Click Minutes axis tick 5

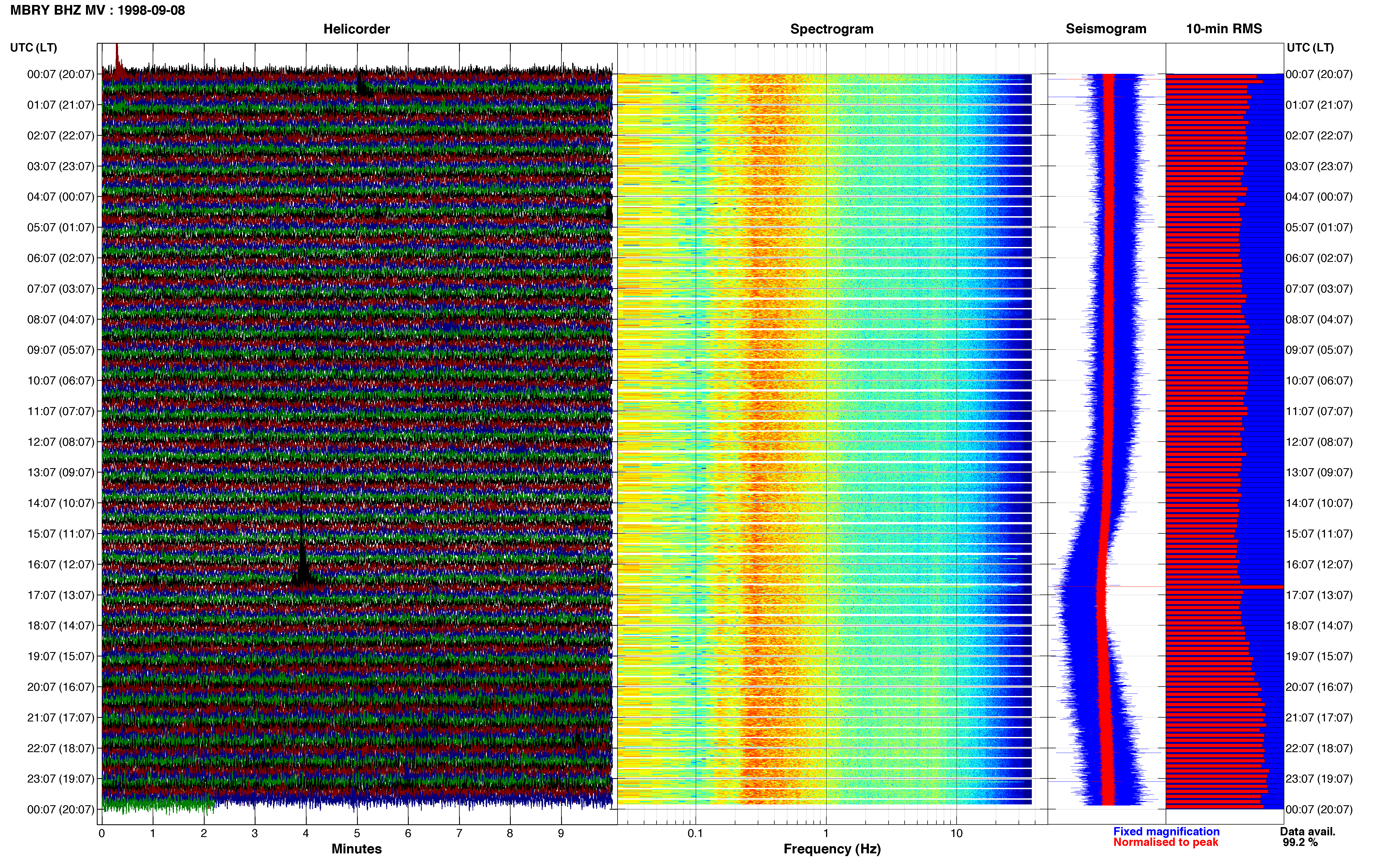pos(357,833)
